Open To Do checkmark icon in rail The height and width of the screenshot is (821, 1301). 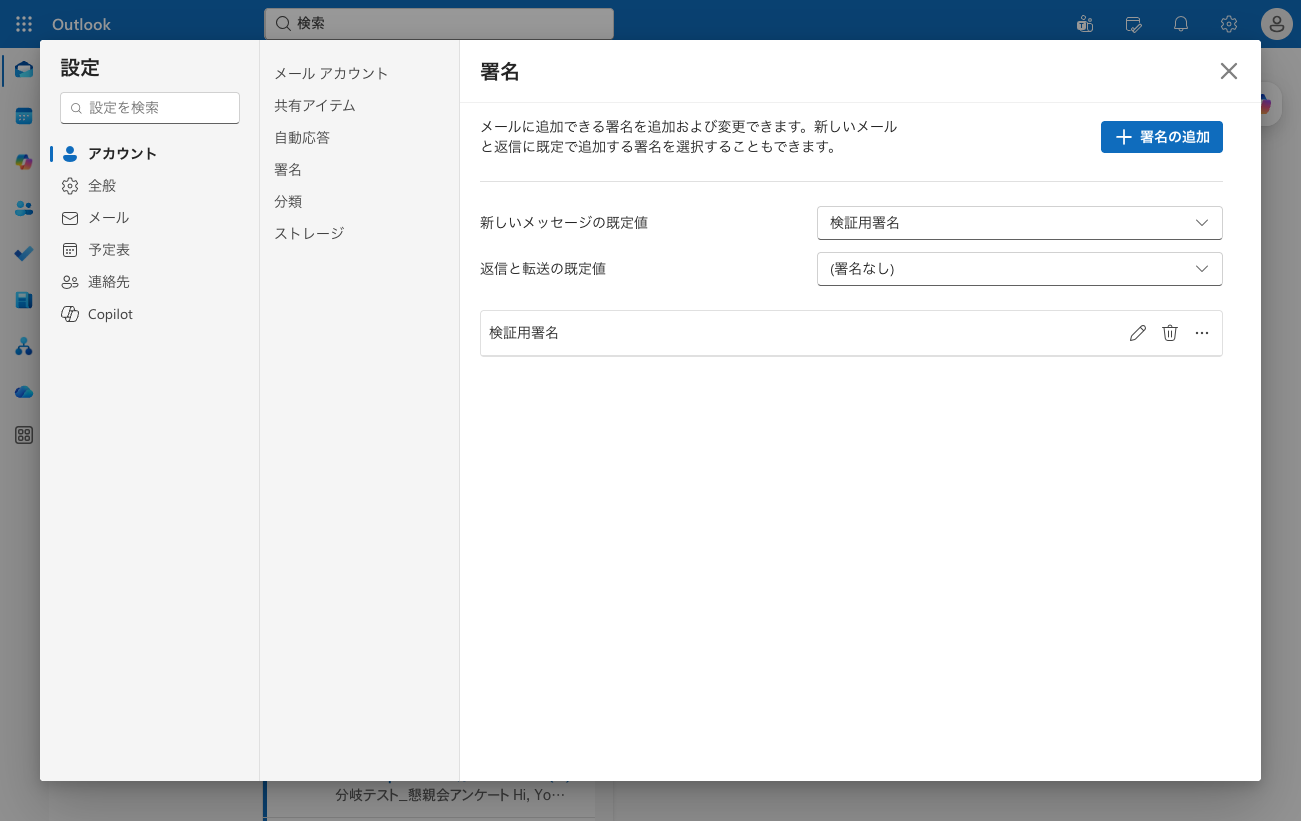(x=24, y=254)
